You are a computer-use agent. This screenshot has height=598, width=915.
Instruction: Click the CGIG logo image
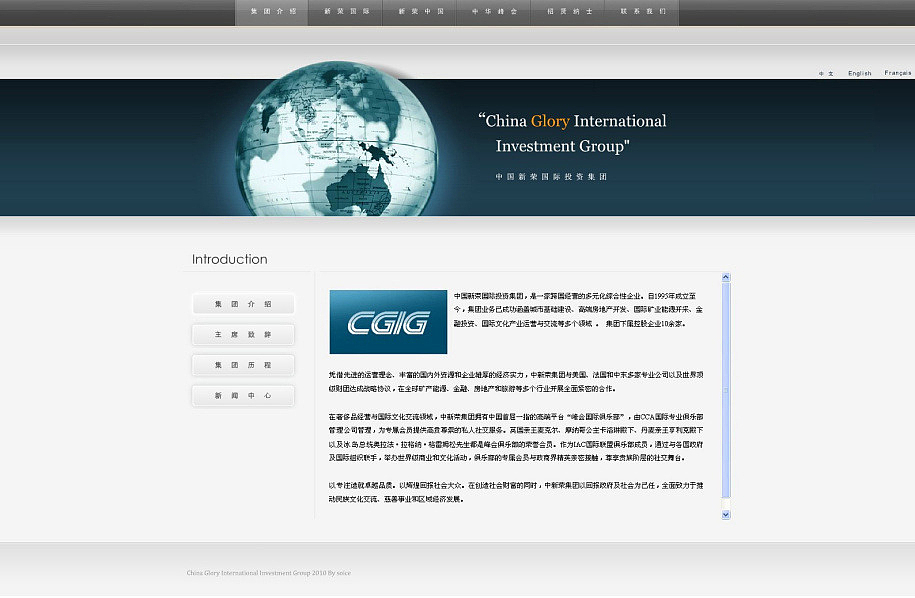388,322
